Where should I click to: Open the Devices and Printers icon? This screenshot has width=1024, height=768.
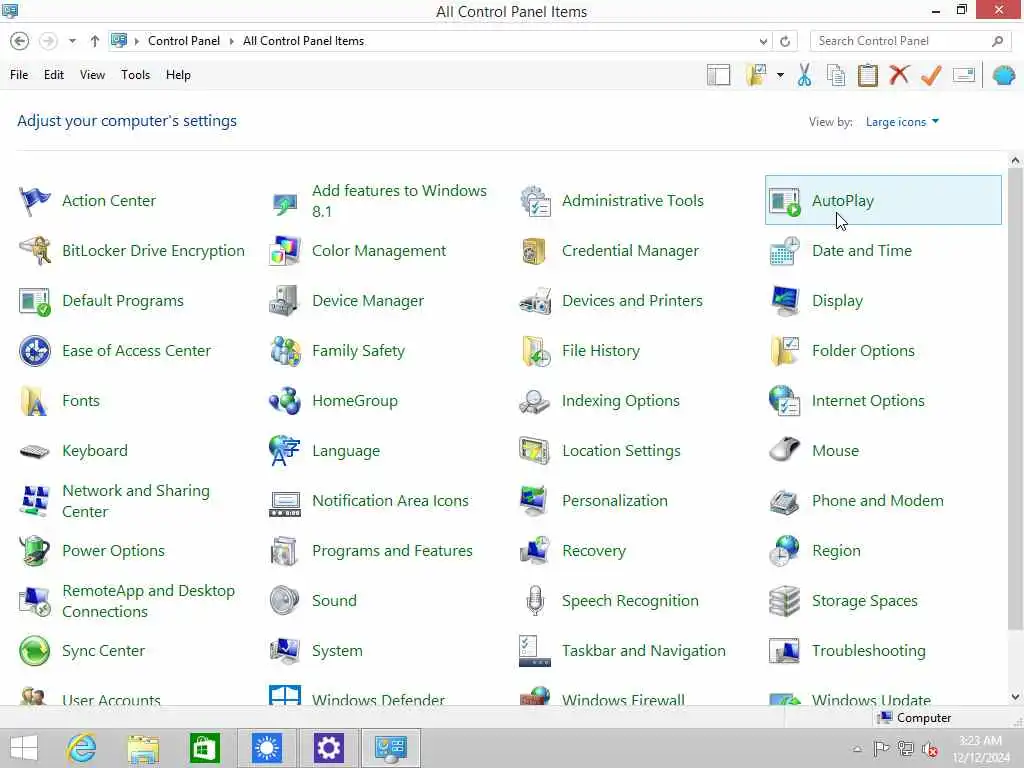[x=535, y=301]
